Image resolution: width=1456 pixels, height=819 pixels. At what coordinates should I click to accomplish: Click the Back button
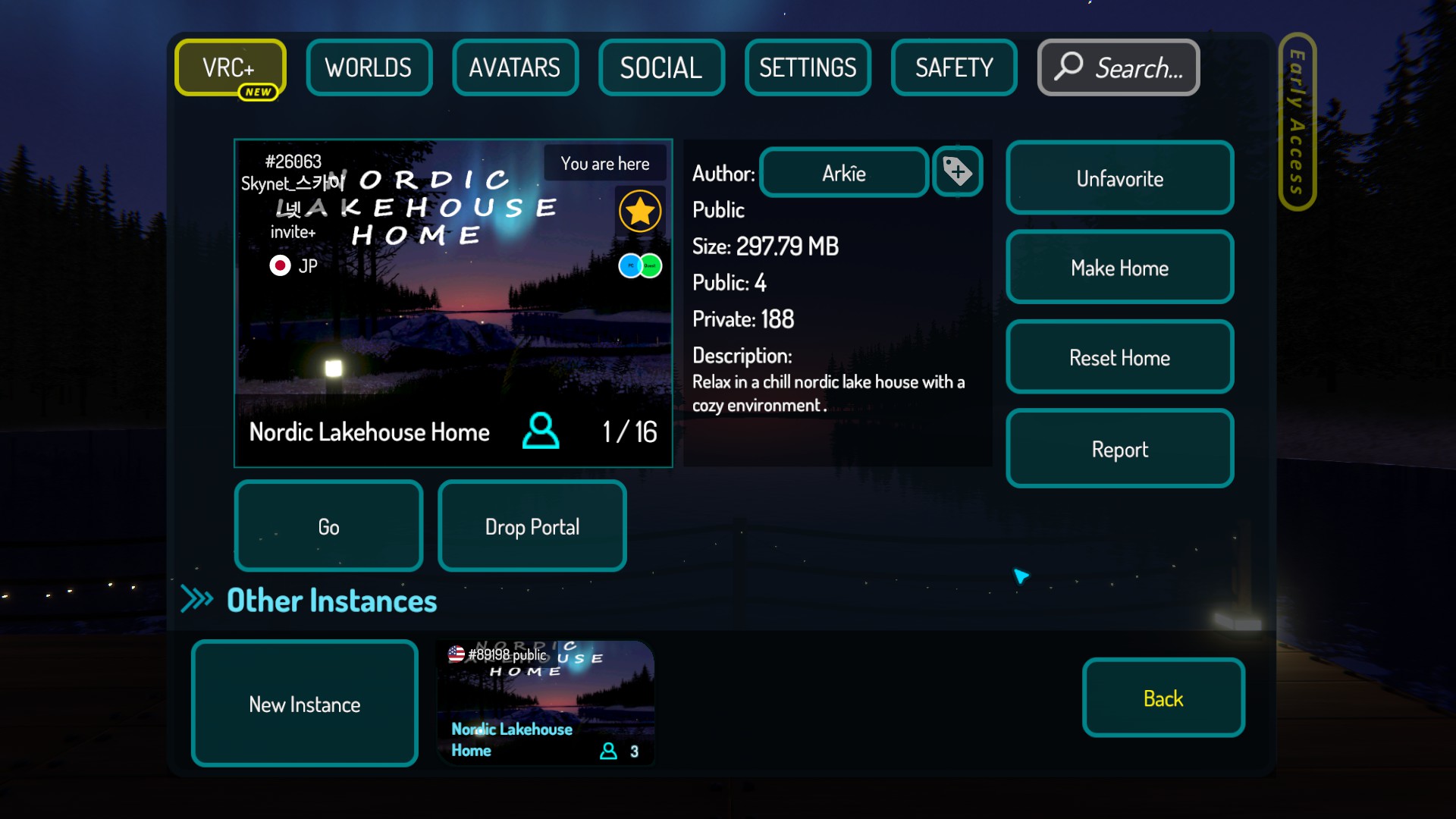click(x=1163, y=698)
